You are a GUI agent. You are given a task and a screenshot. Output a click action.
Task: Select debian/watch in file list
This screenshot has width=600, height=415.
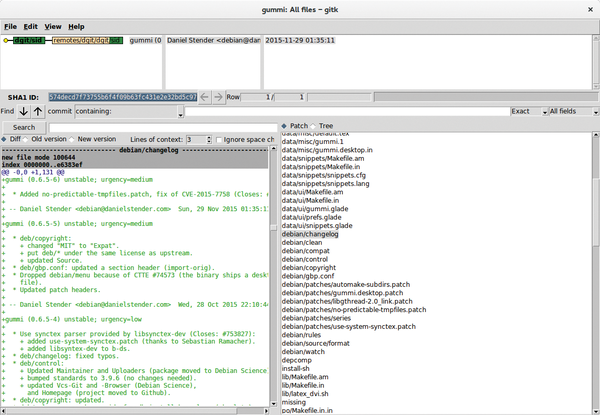tap(303, 352)
